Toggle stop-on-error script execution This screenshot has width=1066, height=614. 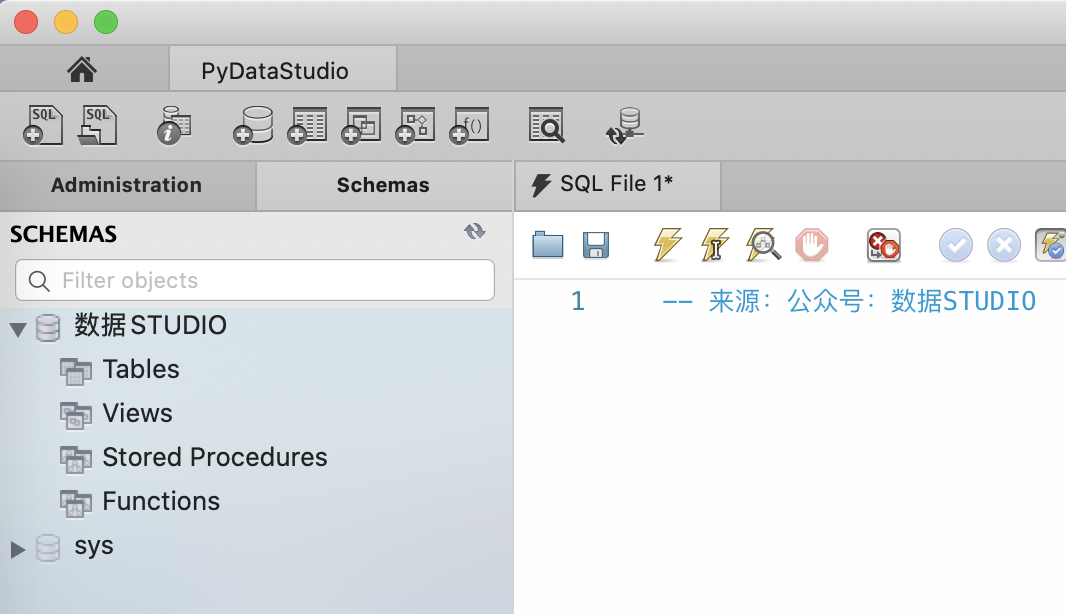[883, 244]
